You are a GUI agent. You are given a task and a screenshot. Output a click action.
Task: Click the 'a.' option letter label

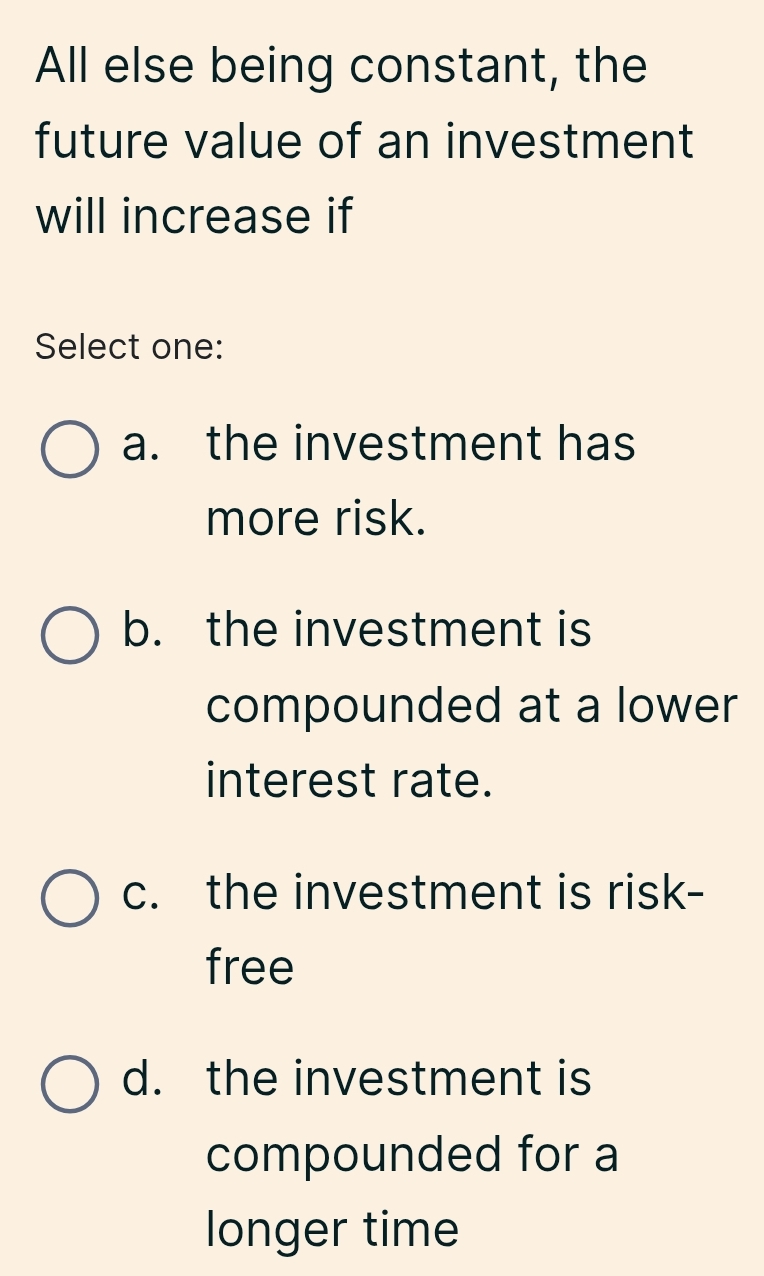click(x=140, y=443)
